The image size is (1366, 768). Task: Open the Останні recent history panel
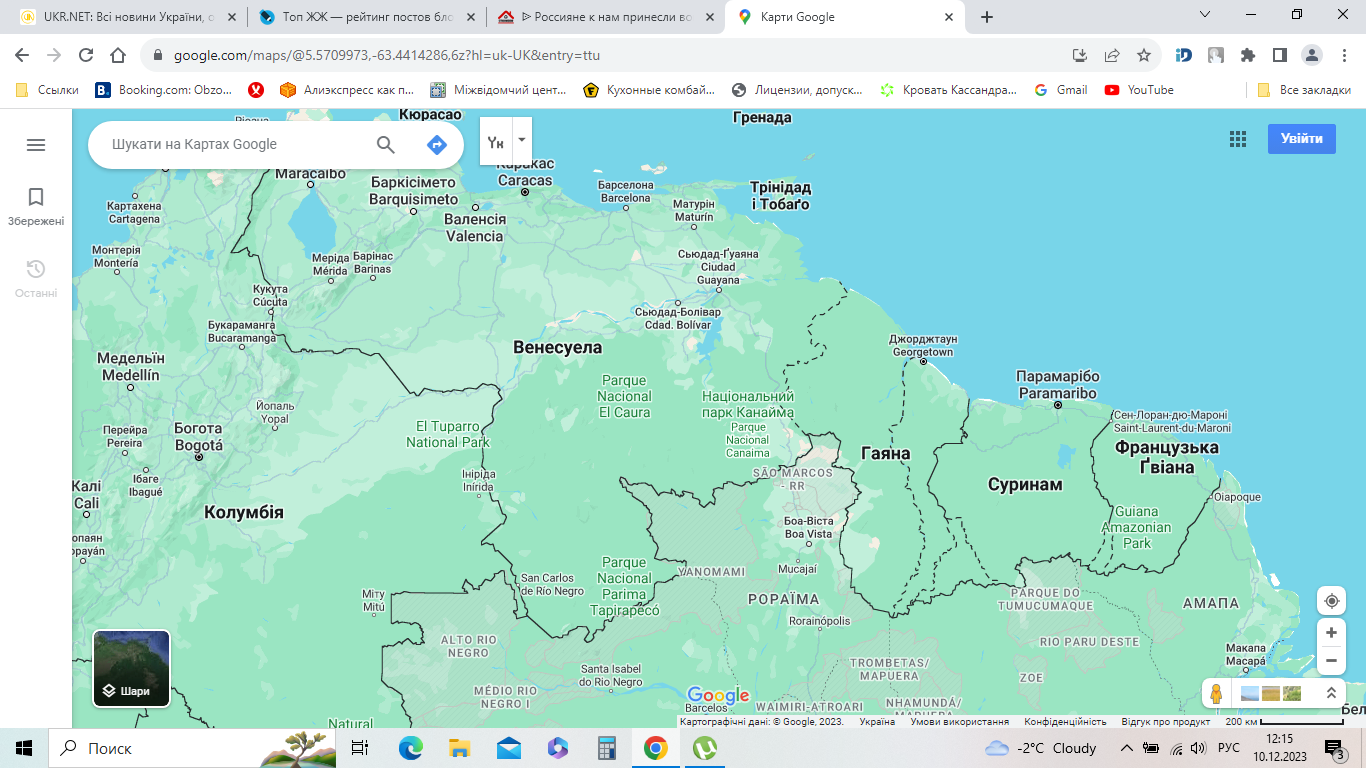36,279
